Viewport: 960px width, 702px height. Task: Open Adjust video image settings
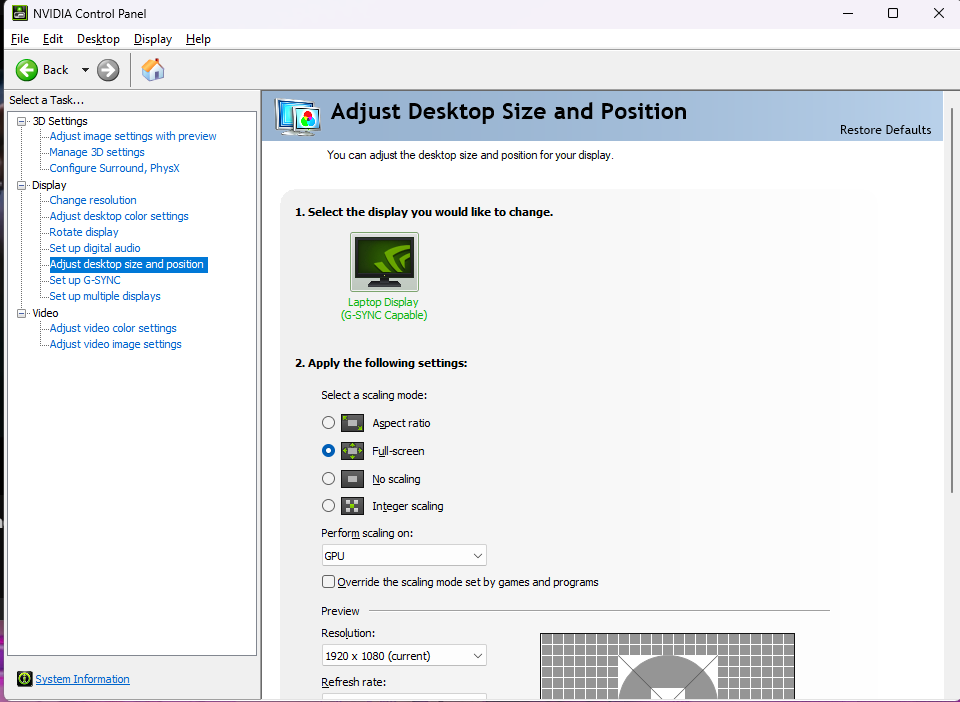click(x=115, y=344)
